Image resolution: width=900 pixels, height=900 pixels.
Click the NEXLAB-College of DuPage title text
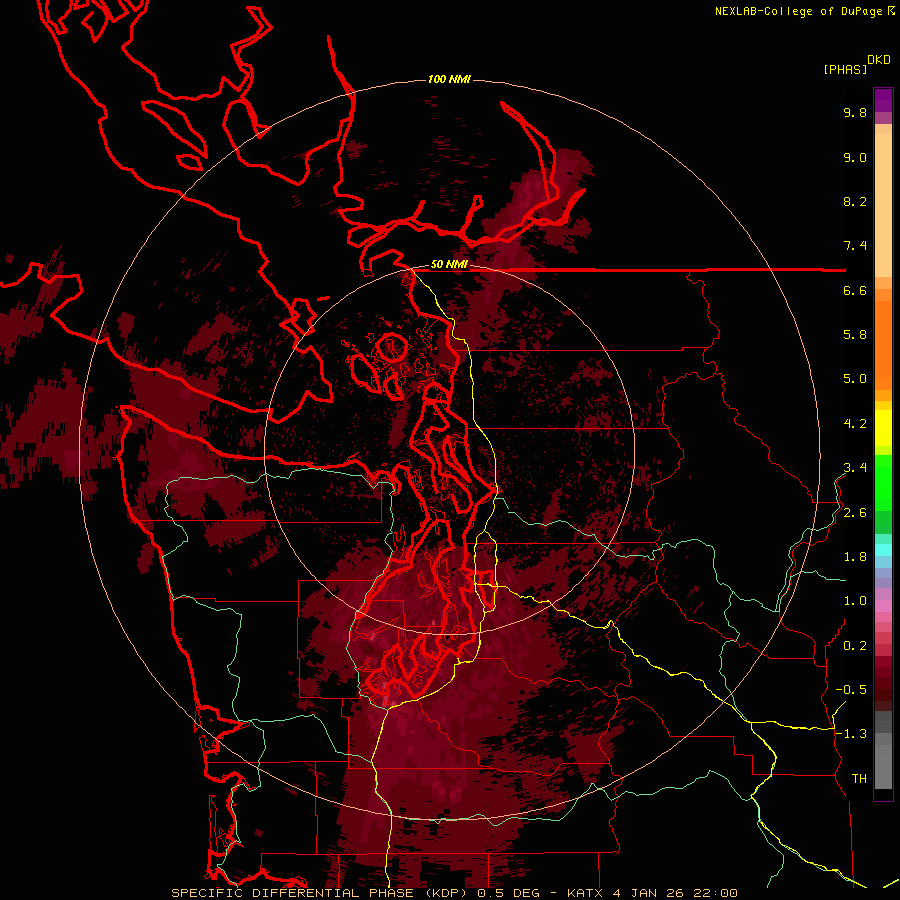798,11
